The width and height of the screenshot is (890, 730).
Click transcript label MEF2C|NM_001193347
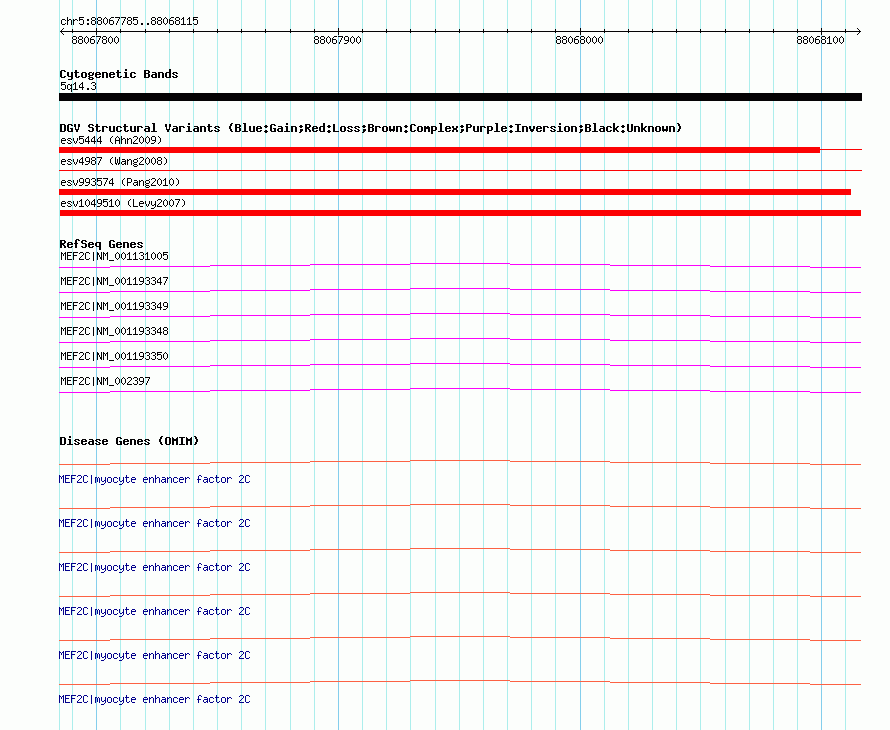tap(114, 282)
